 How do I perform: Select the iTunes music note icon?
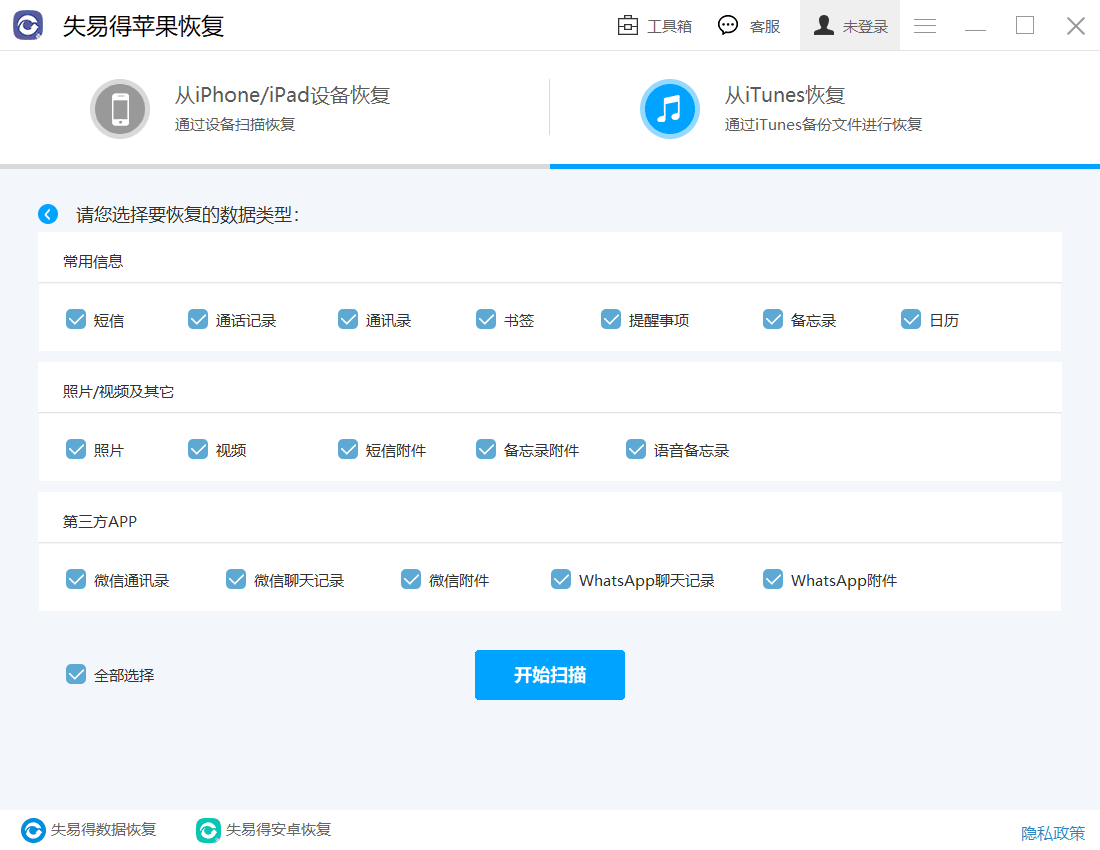pos(669,109)
